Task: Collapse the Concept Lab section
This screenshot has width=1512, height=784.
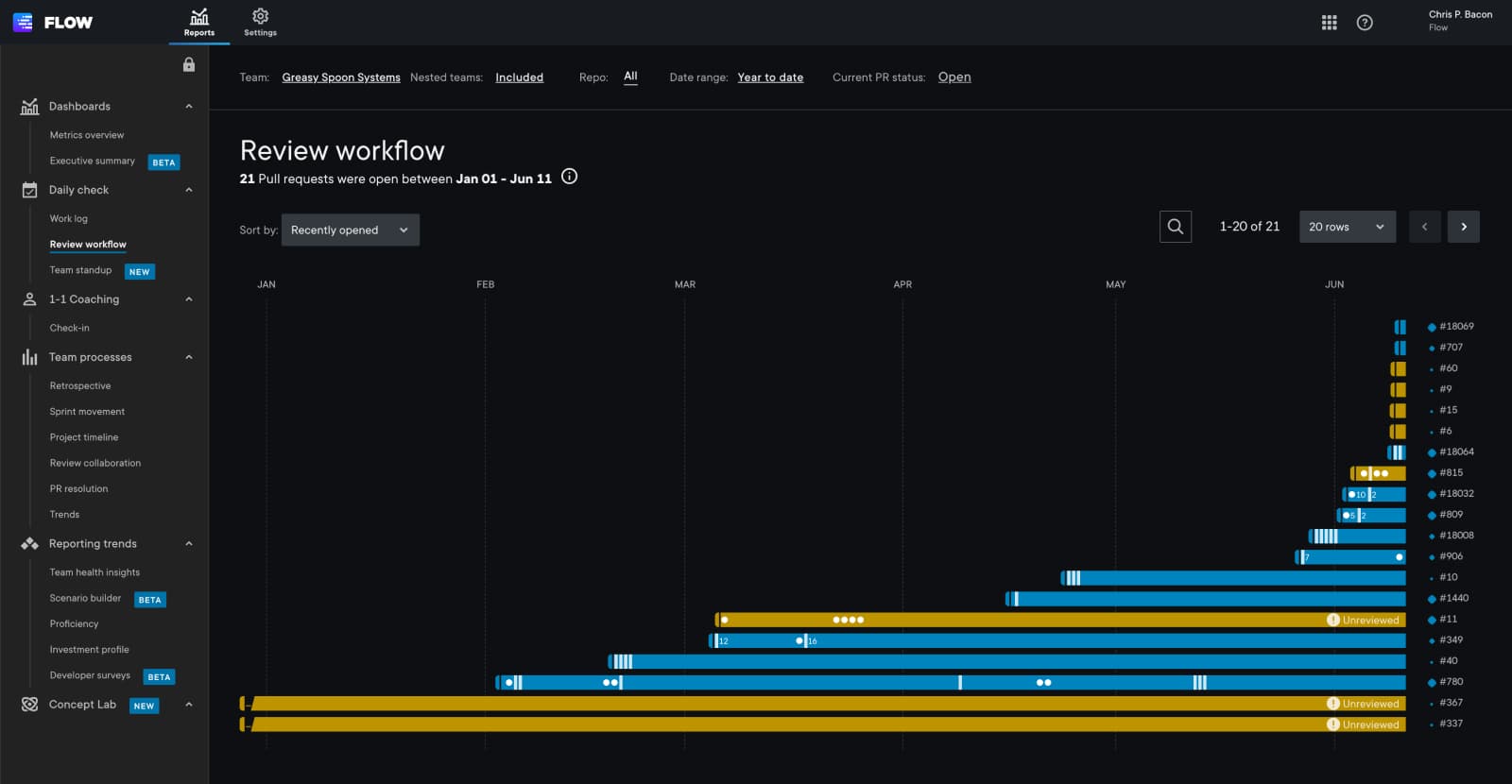Action: (x=189, y=705)
